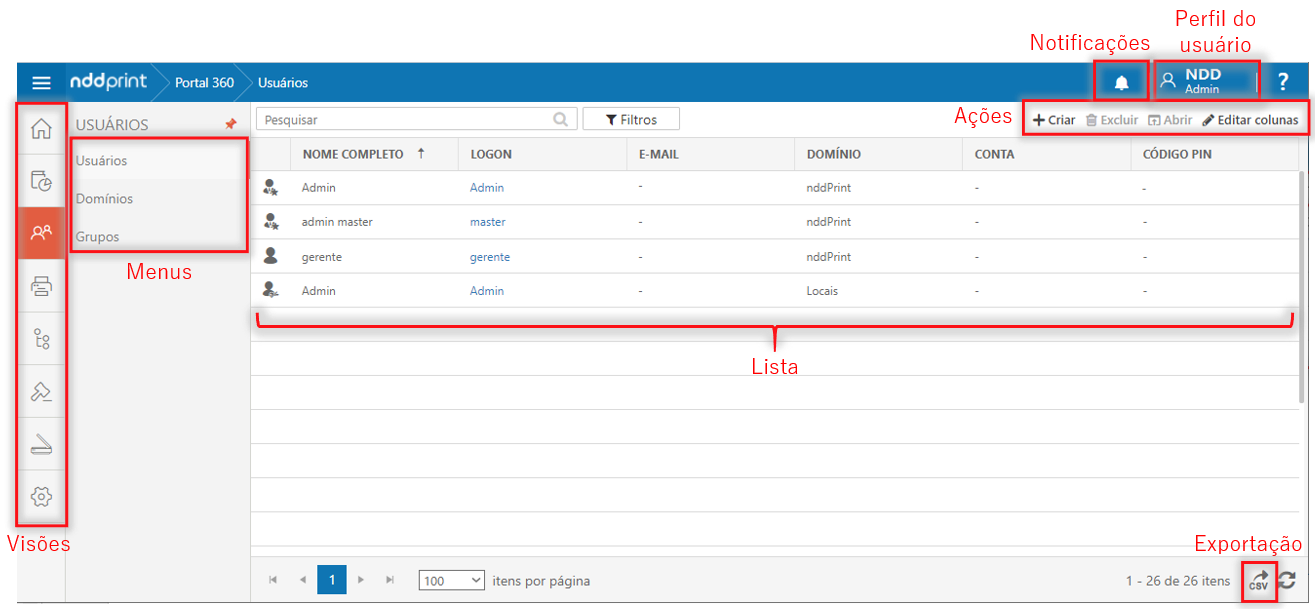Image resolution: width=1315 pixels, height=609 pixels.
Task: Expand items per page dropdown
Action: click(x=451, y=580)
